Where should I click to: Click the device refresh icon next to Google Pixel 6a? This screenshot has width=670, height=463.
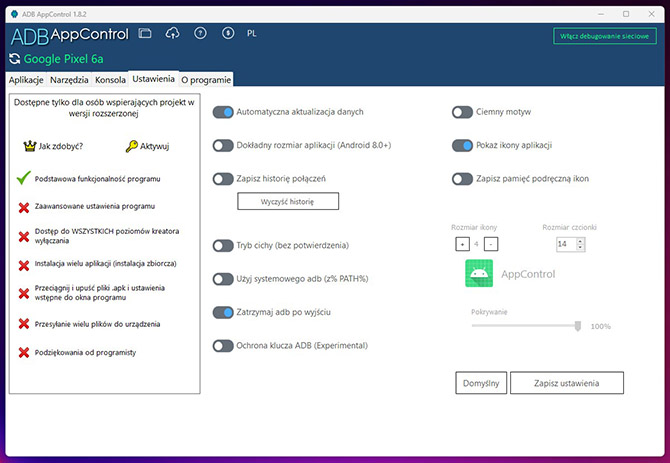pyautogui.click(x=15, y=59)
